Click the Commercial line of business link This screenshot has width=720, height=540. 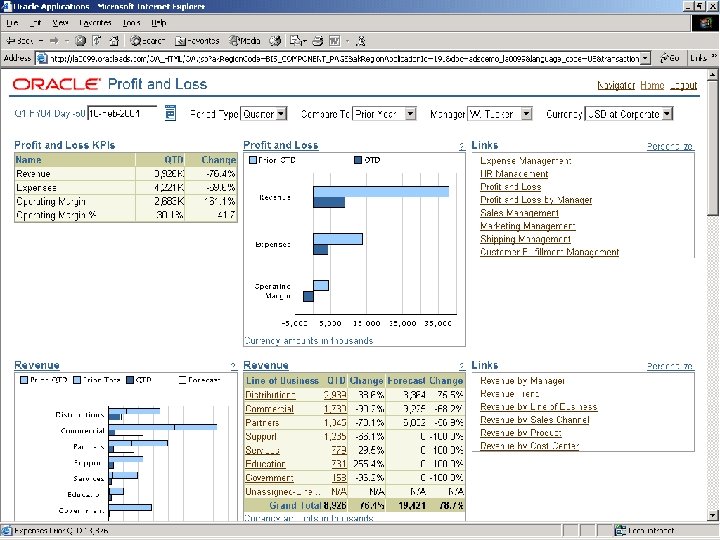269,409
